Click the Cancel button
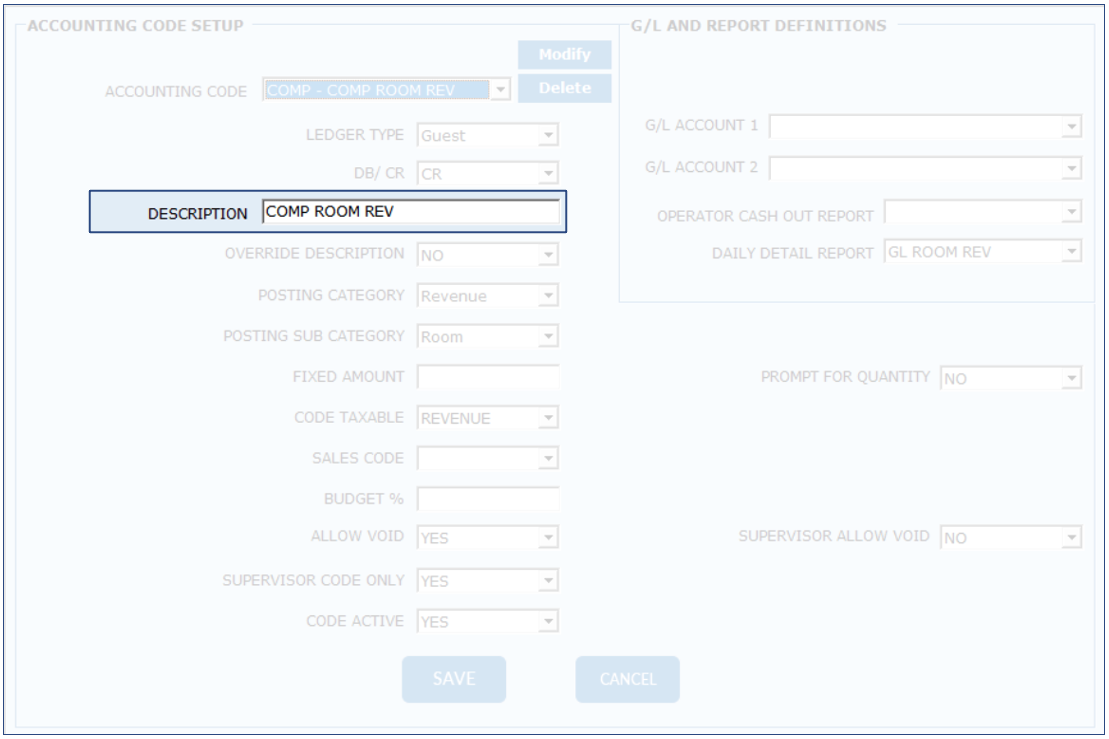The width and height of the screenshot is (1109, 739). coord(627,679)
